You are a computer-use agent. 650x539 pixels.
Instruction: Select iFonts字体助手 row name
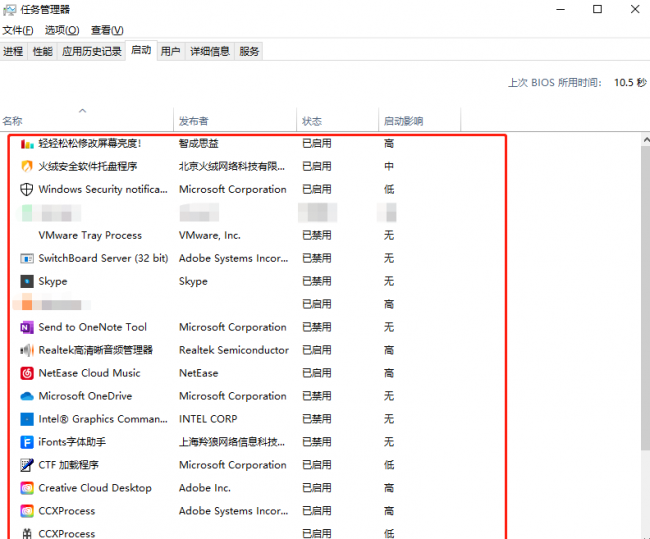click(72, 442)
